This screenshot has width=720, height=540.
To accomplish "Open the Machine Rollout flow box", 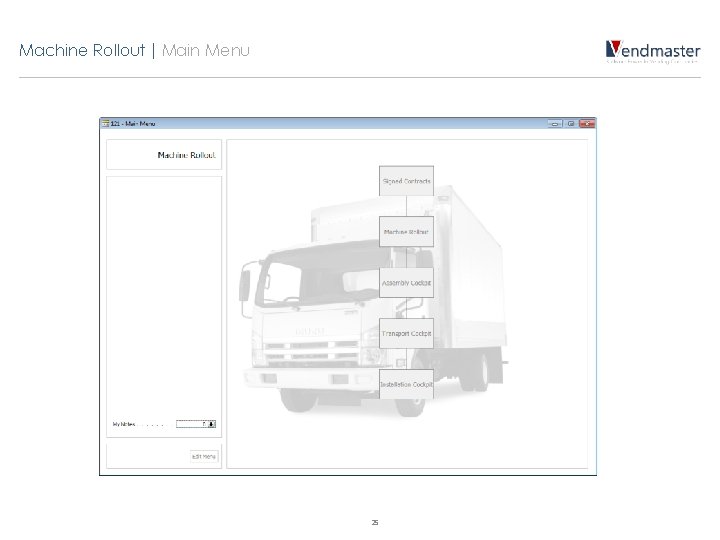I will click(x=406, y=232).
